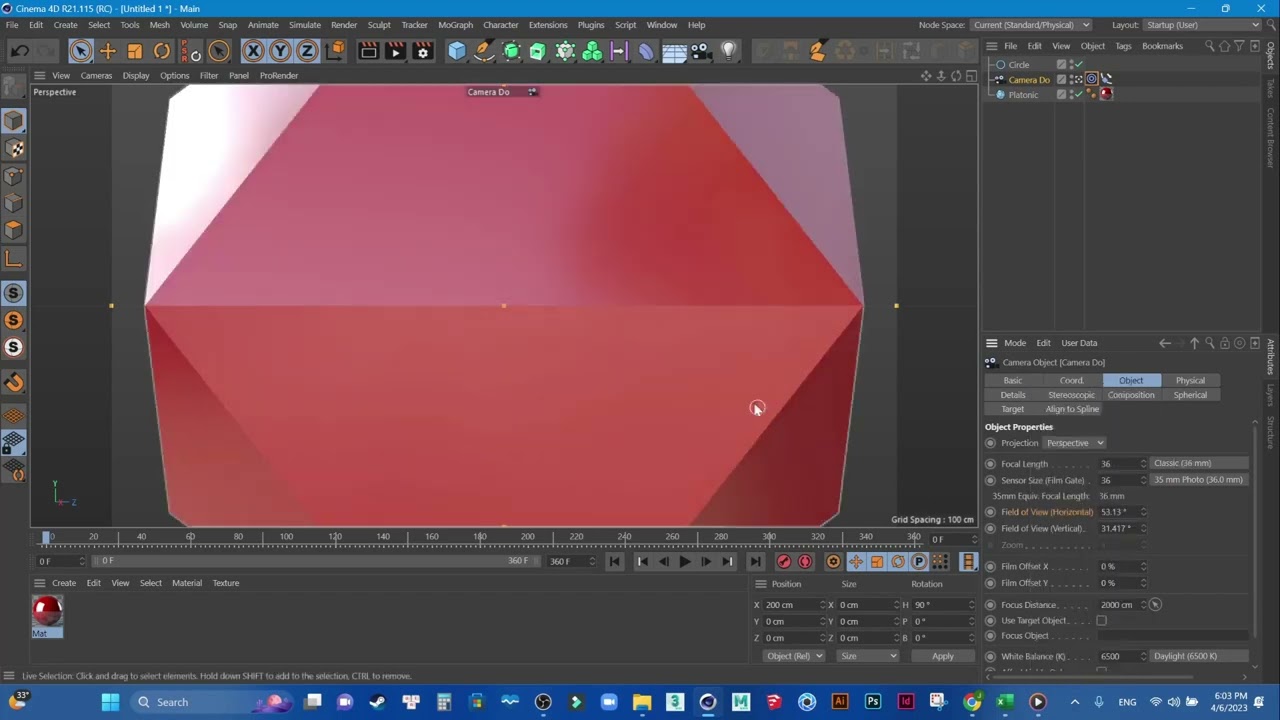Go to start of animation
This screenshot has width=1280, height=720.
pyautogui.click(x=614, y=562)
